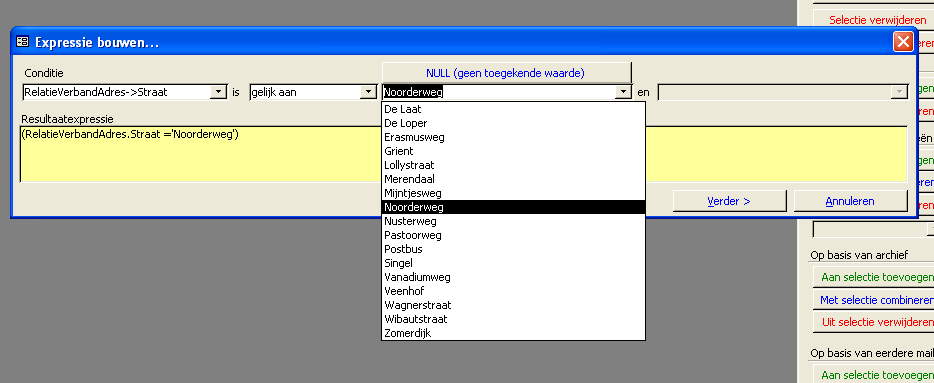
Task: Select De Laat from the street list
Action: [513, 109]
